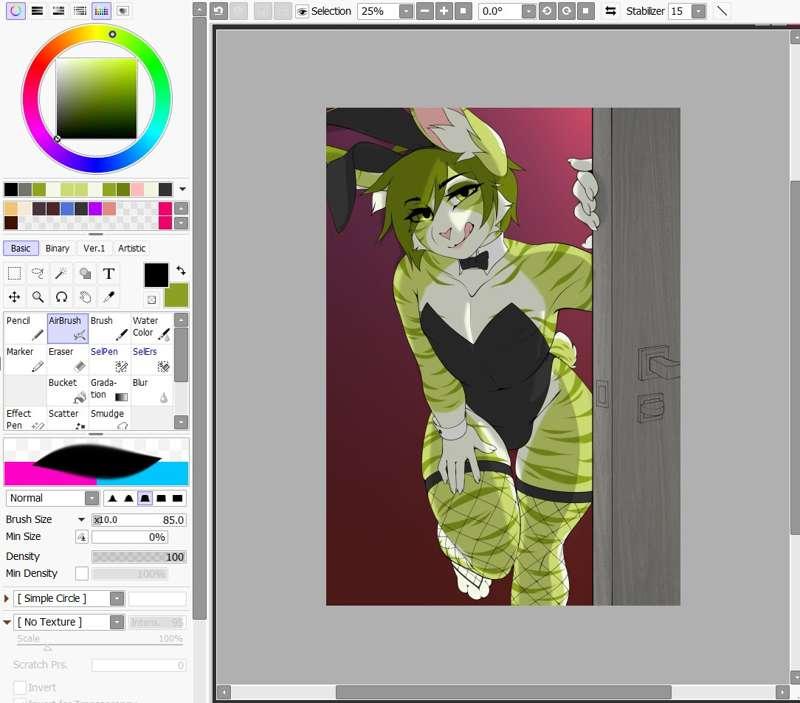This screenshot has height=703, width=800.
Task: Choose the AirBrush tool
Action: click(67, 328)
